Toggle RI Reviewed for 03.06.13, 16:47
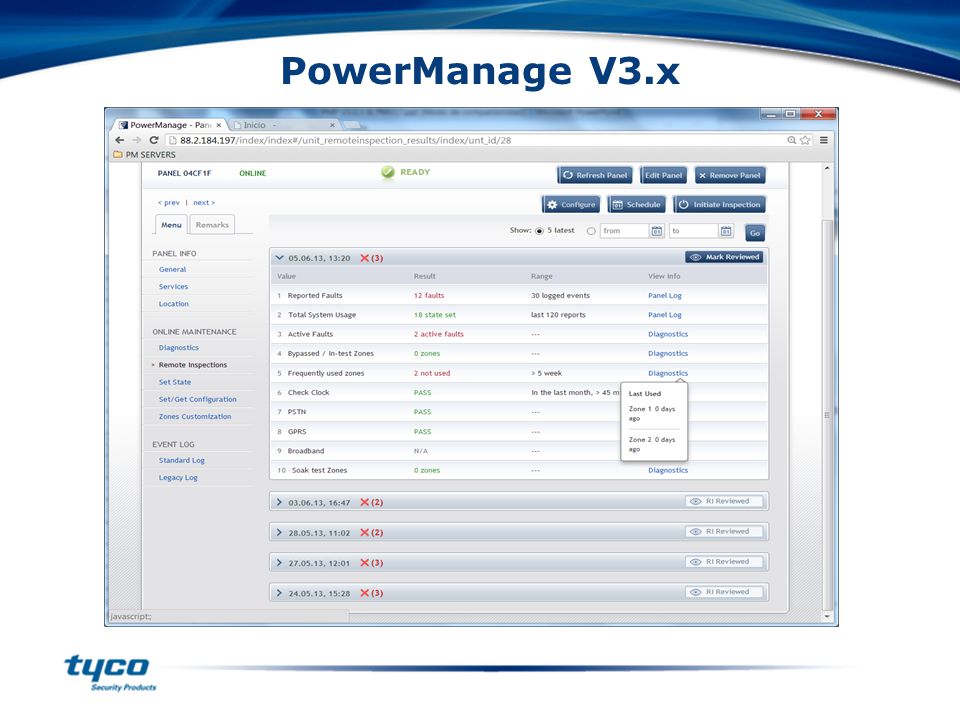This screenshot has height=720, width=960. click(x=724, y=501)
